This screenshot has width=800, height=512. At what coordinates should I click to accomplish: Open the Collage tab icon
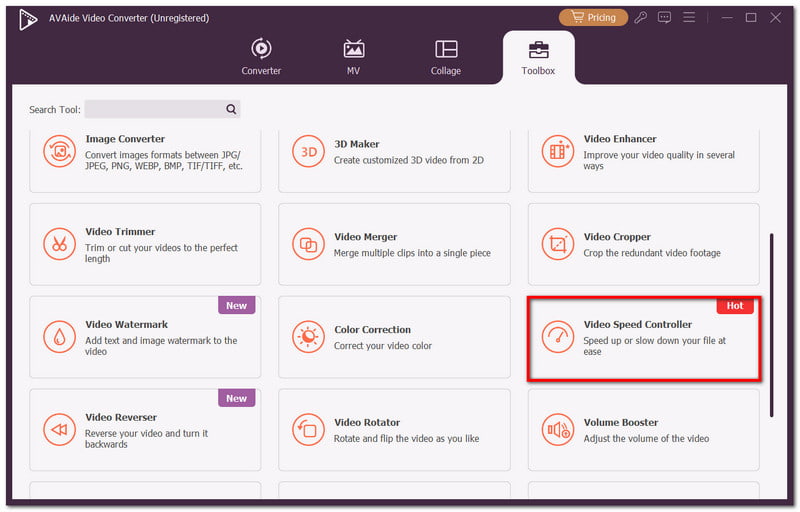pyautogui.click(x=446, y=49)
